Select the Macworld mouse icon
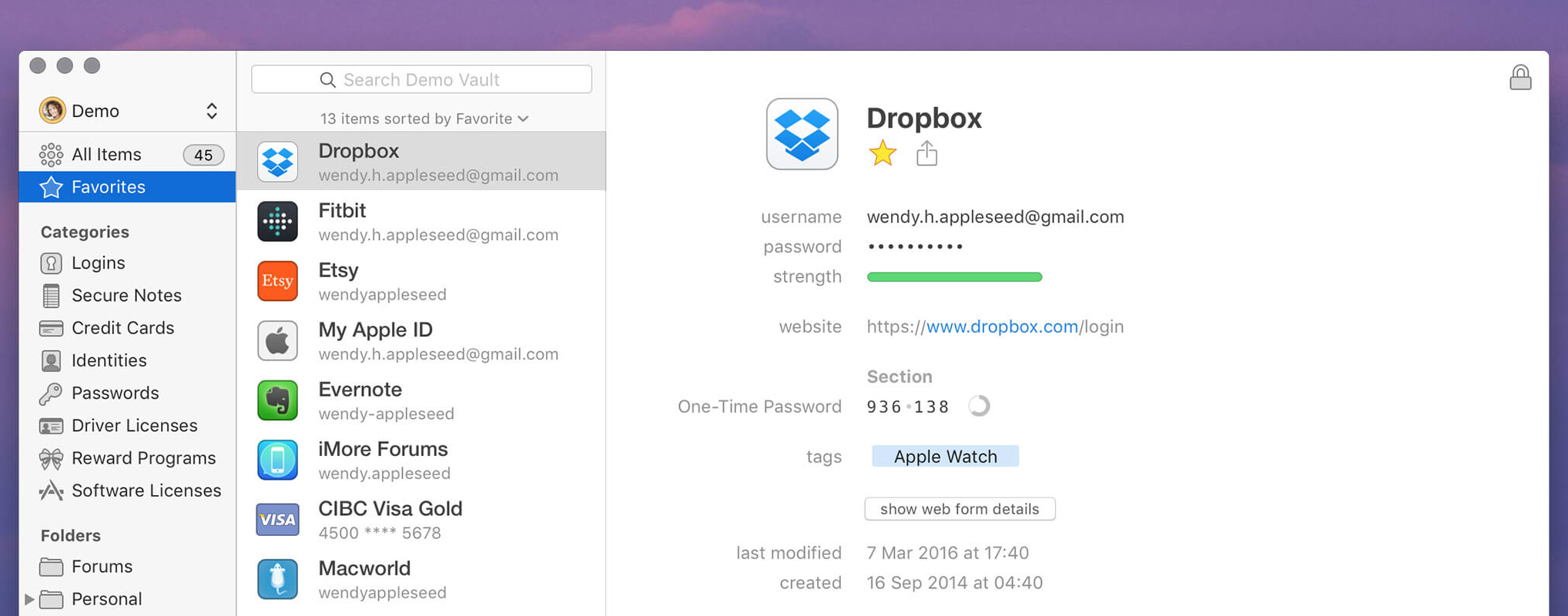 277,579
